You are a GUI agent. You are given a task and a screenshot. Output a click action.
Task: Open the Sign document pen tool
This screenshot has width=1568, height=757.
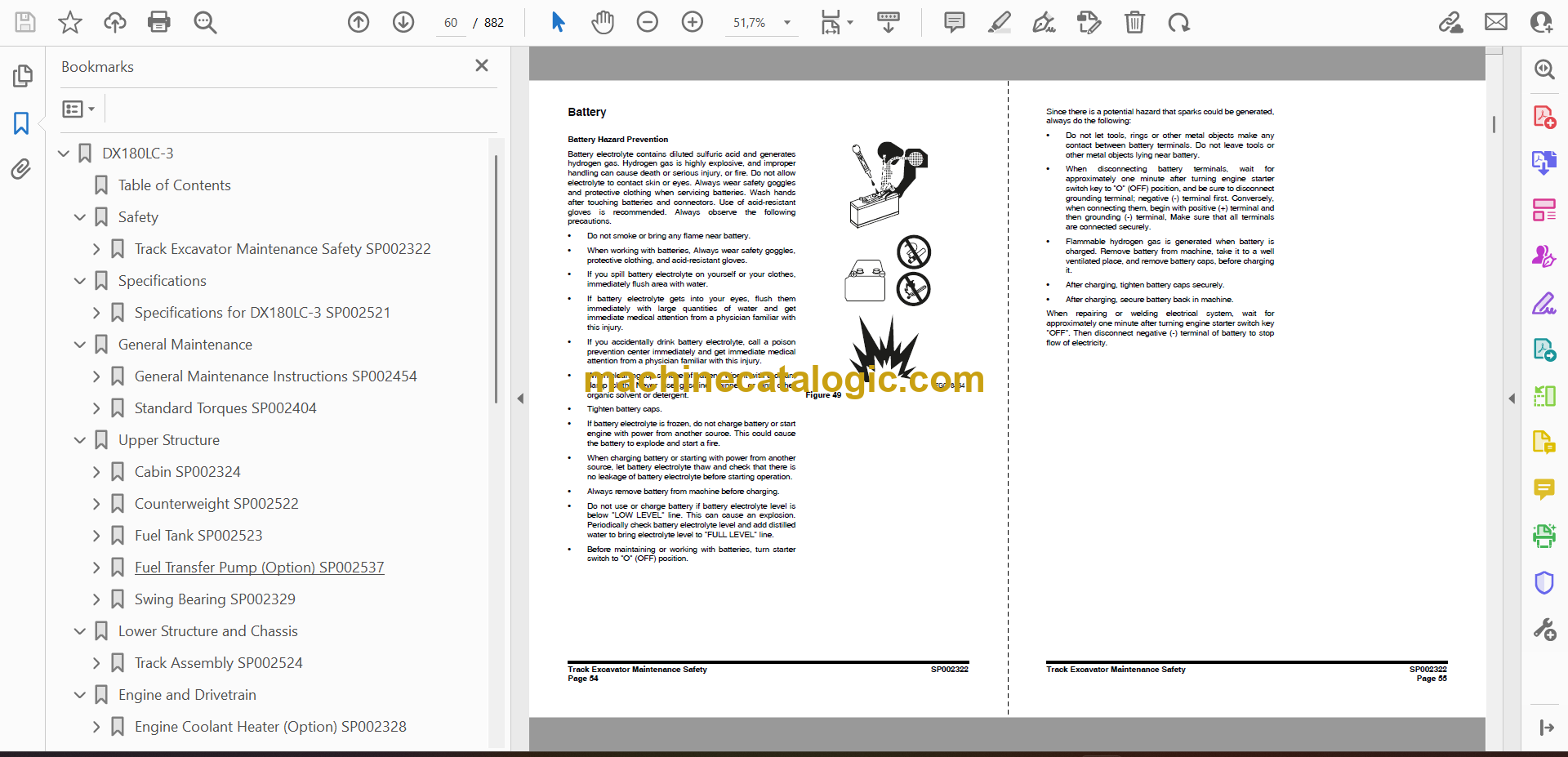click(1044, 22)
